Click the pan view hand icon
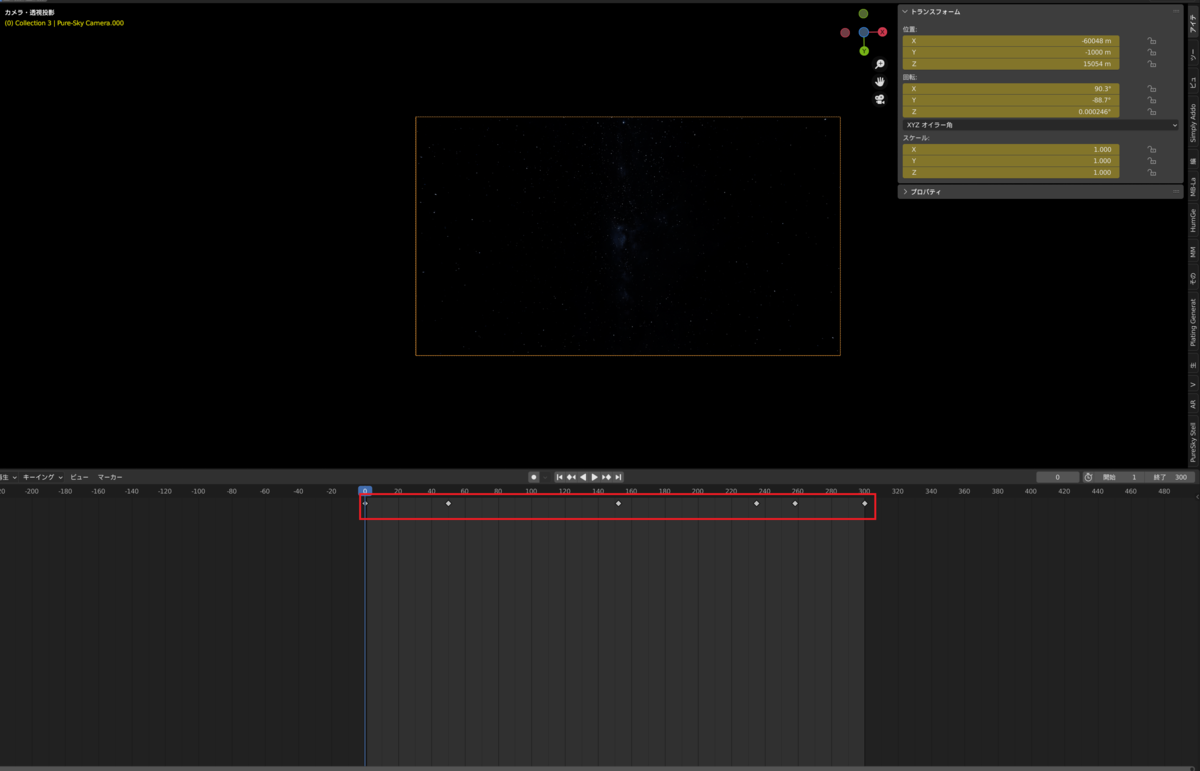 (x=879, y=81)
